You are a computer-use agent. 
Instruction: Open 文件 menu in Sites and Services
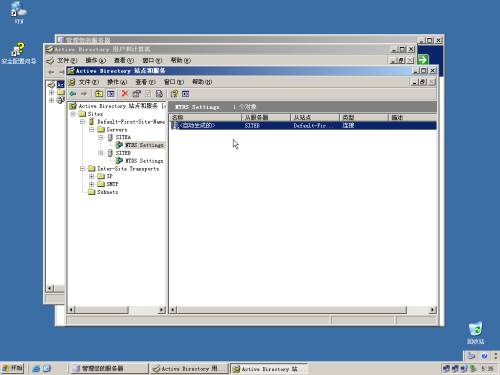89,82
